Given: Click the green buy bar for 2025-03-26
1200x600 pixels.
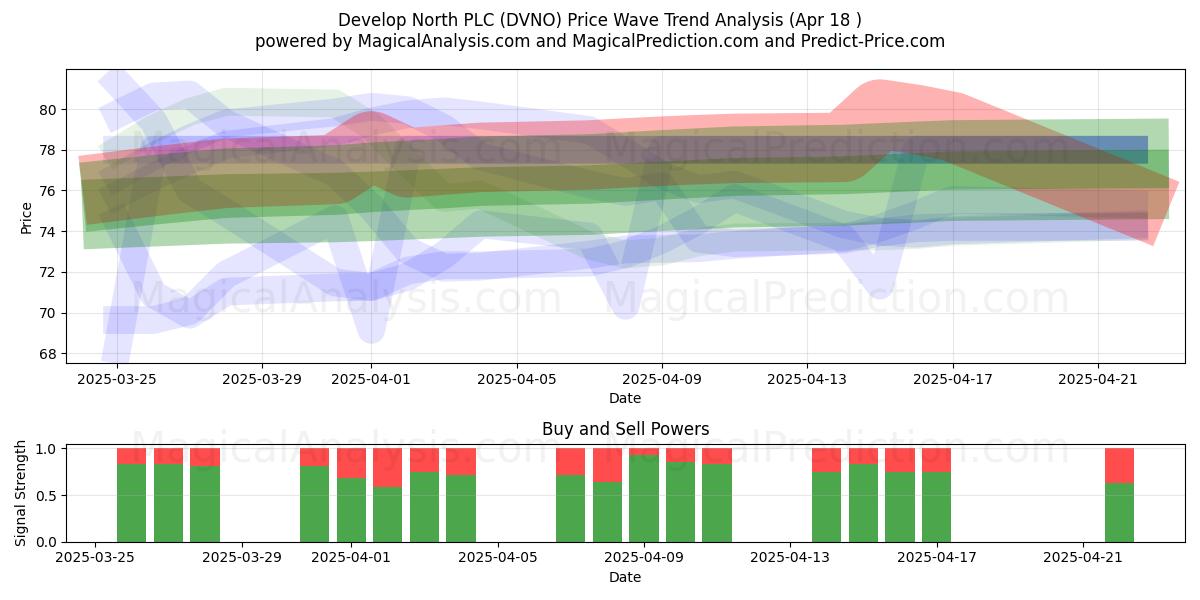Looking at the screenshot, I should (x=132, y=503).
